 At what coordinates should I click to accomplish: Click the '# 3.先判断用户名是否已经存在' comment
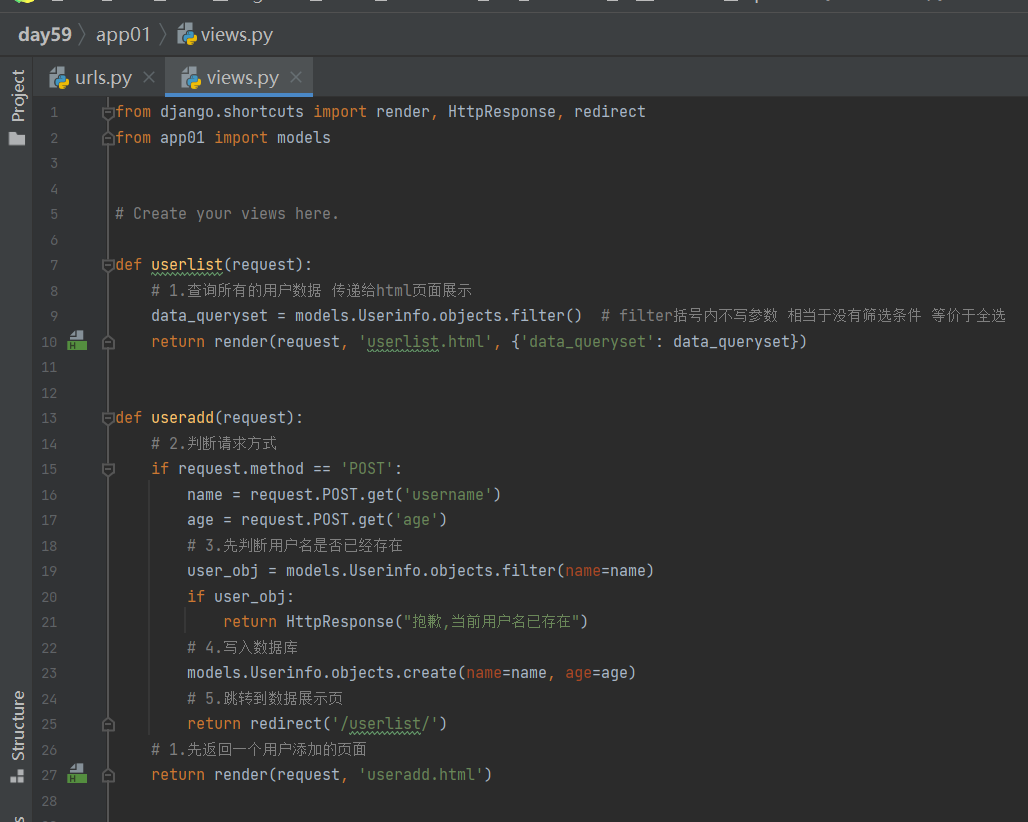[x=295, y=545]
